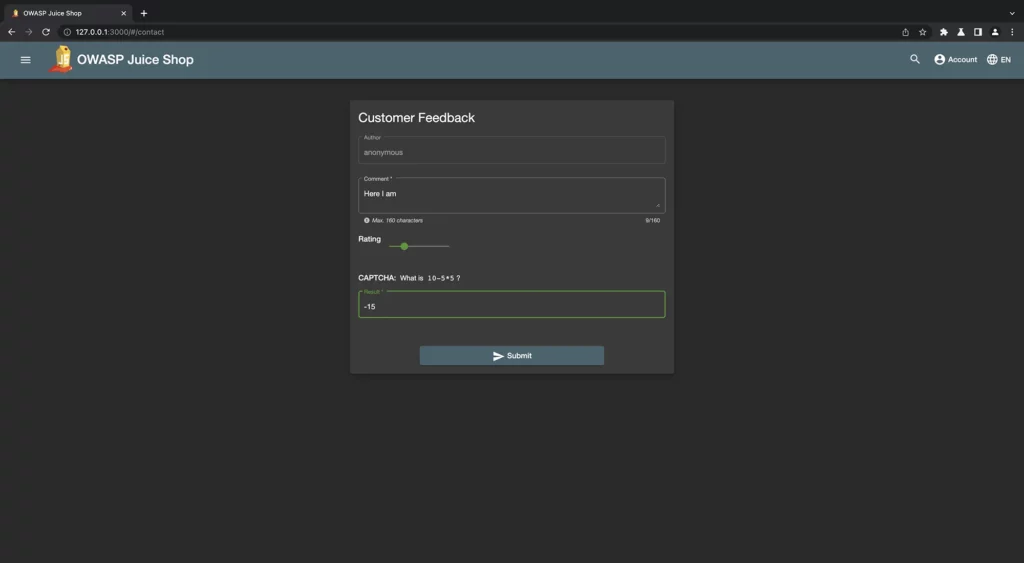
Task: Click the Comment text area
Action: (x=511, y=195)
